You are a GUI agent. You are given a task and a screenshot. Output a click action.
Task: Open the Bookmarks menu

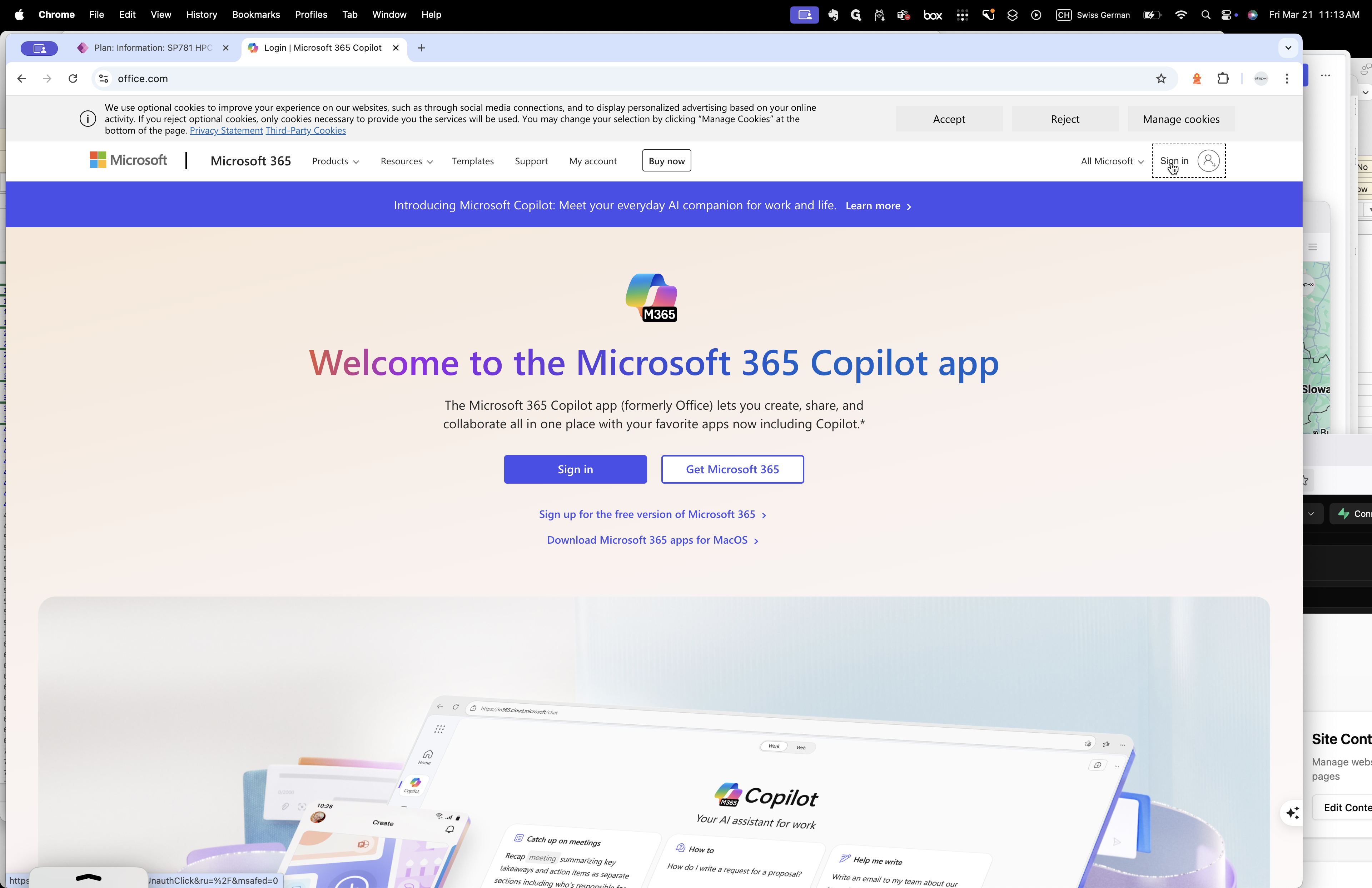point(256,14)
